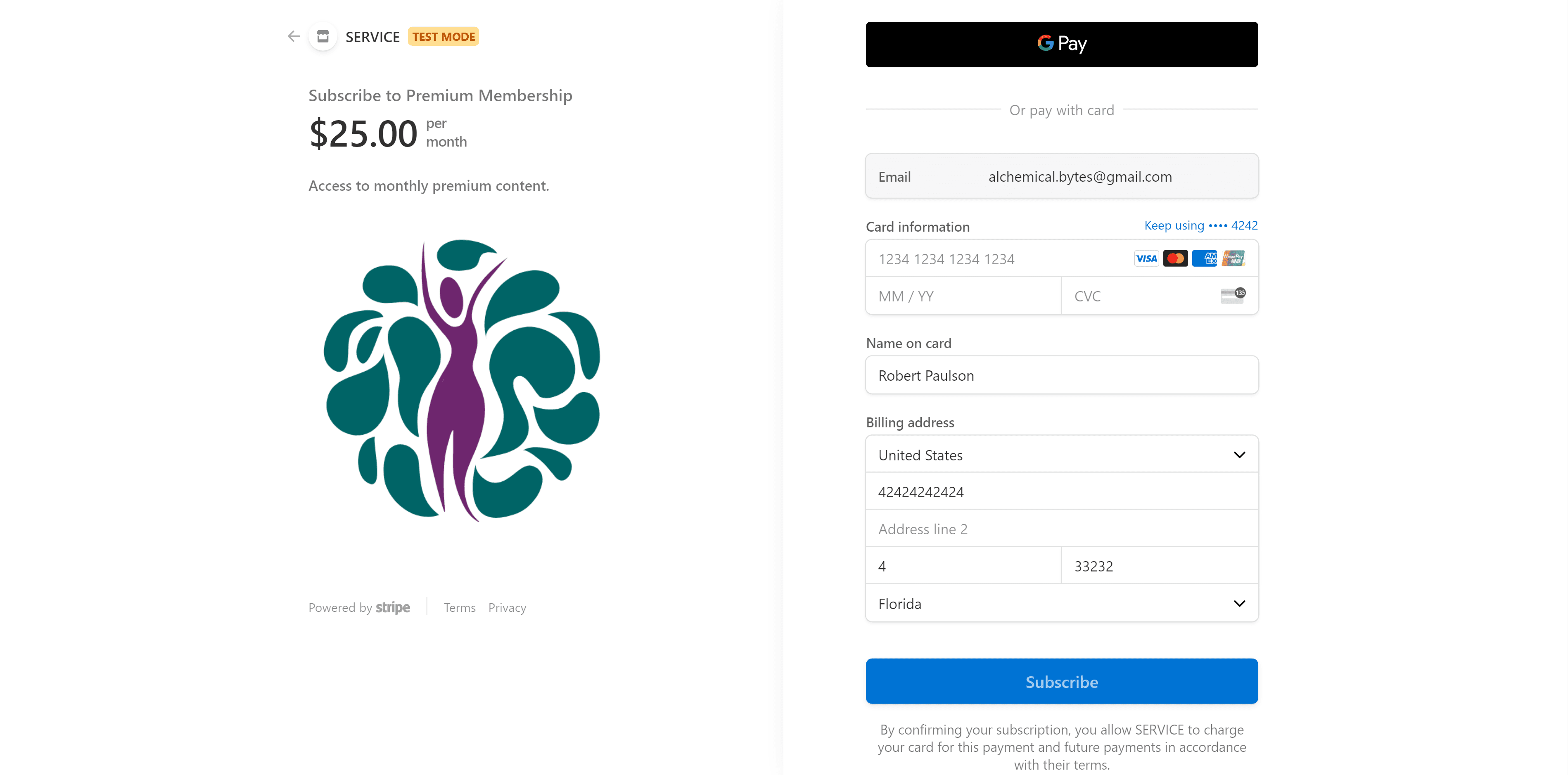Click the UnionPay brand icon
Screen dimensions: 1568x775
pos(1233,259)
